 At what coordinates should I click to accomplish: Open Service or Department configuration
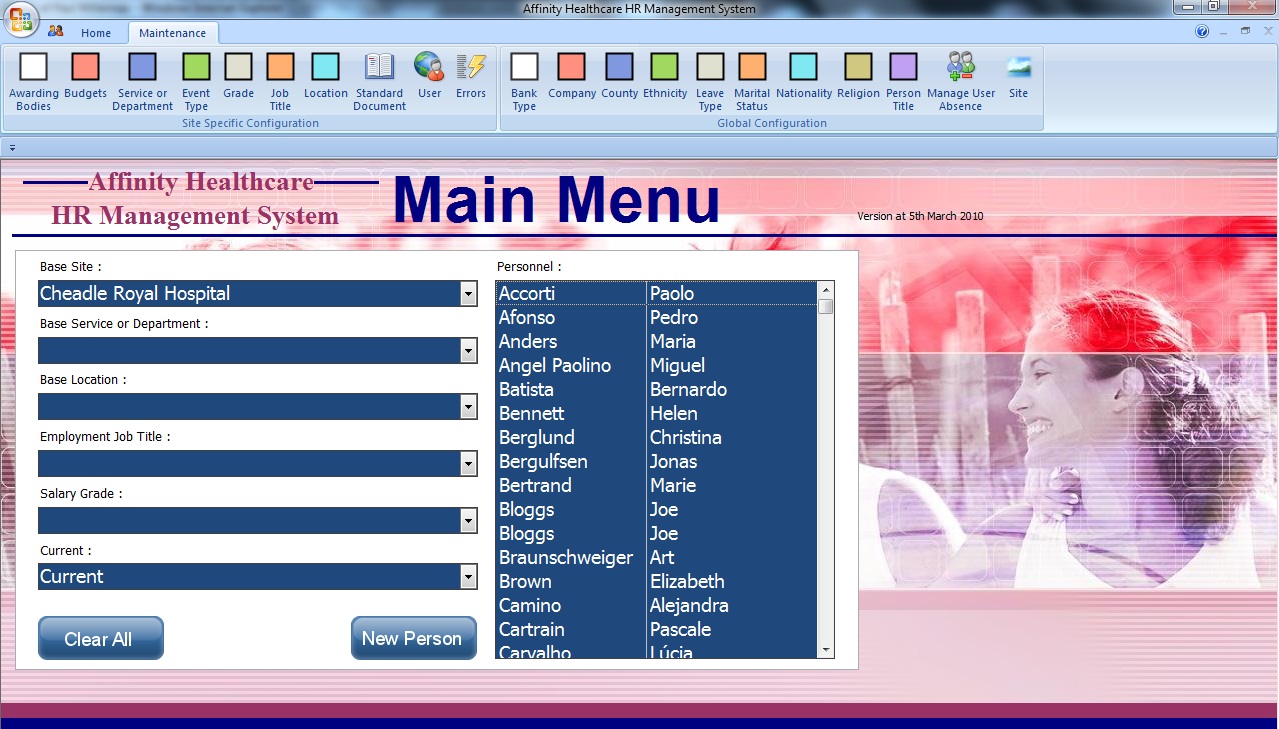pyautogui.click(x=143, y=82)
